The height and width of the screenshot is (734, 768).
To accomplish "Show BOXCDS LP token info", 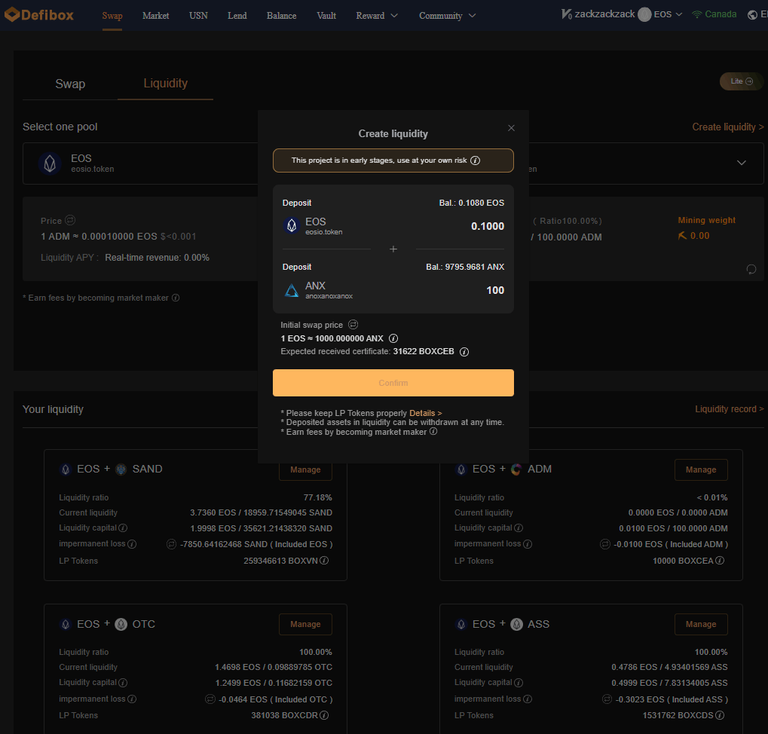I will click(719, 715).
